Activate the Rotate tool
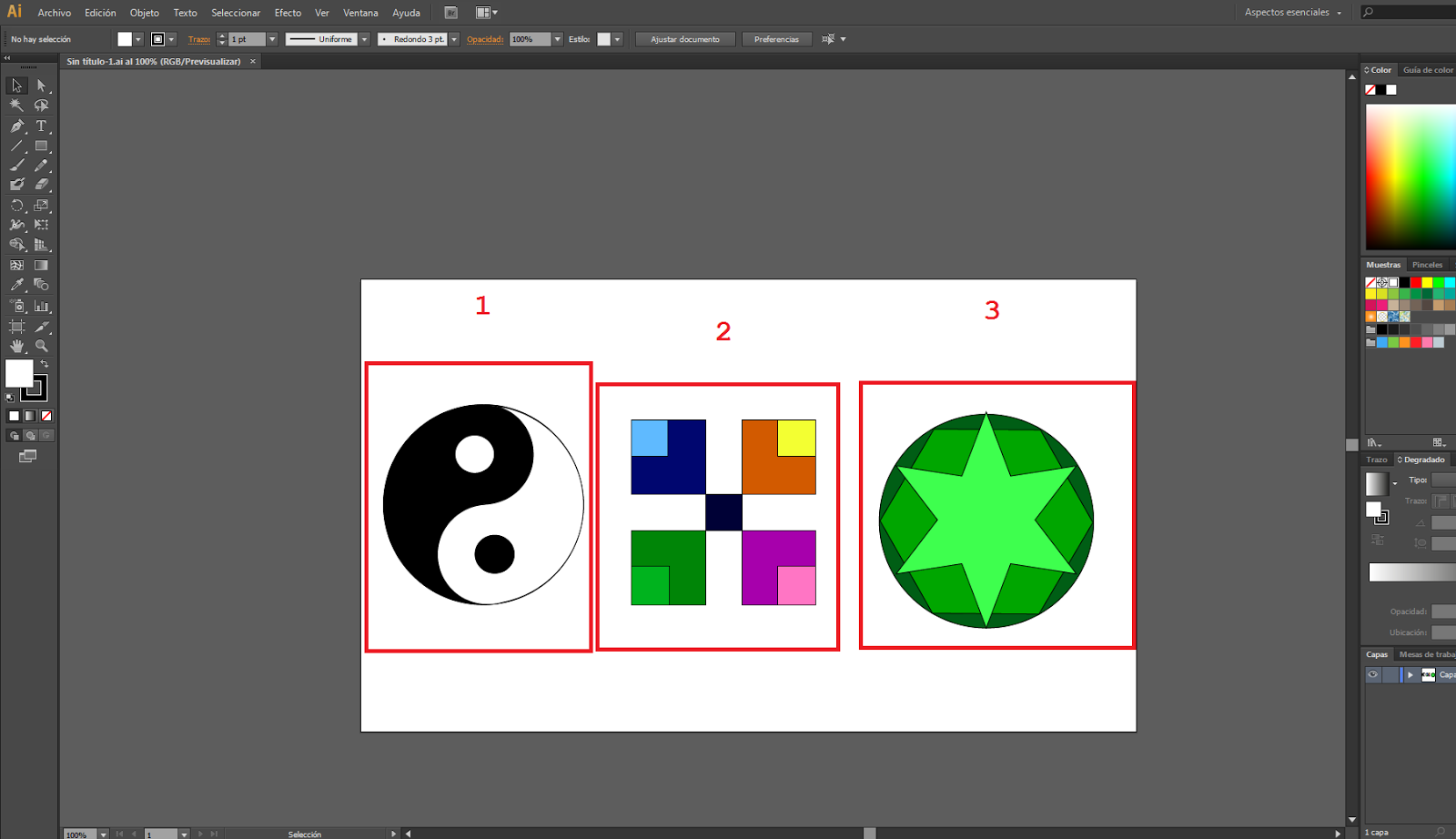Viewport: 1456px width, 839px height. pyautogui.click(x=16, y=206)
